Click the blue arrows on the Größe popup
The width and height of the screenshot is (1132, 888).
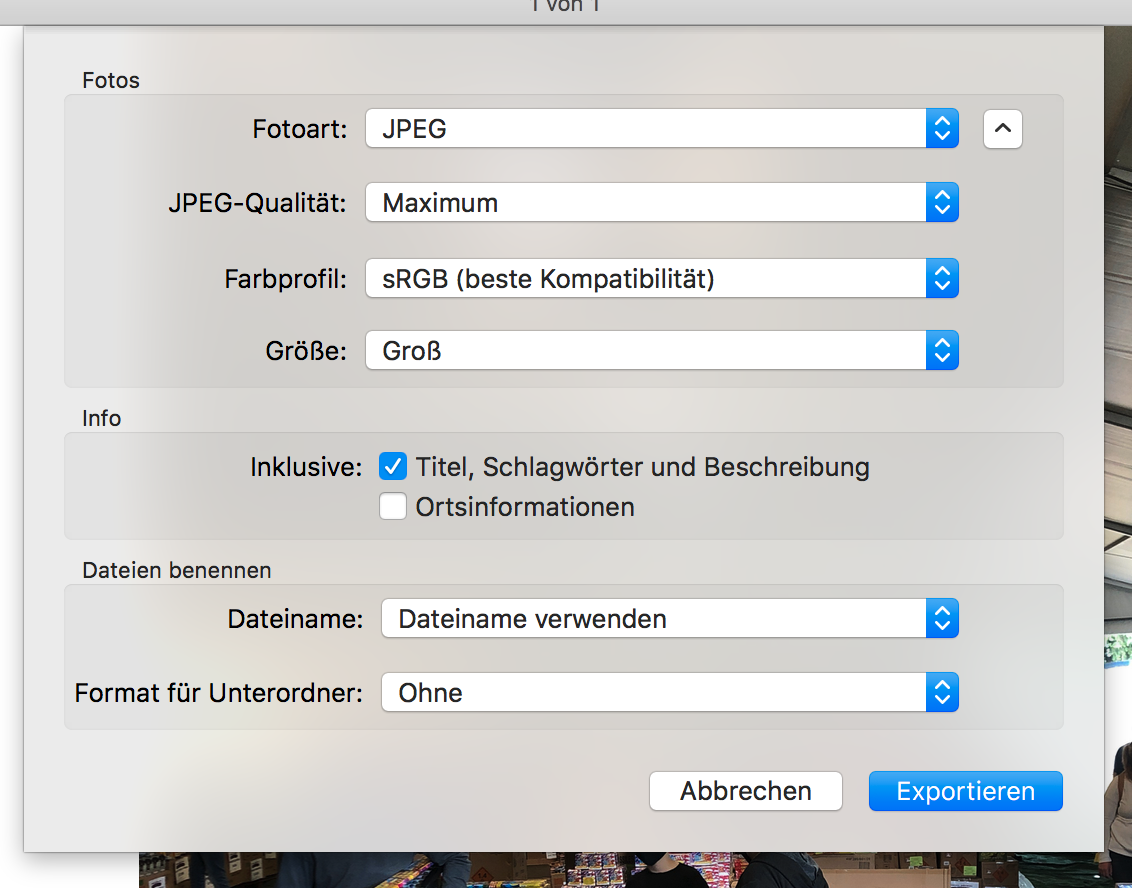(941, 351)
